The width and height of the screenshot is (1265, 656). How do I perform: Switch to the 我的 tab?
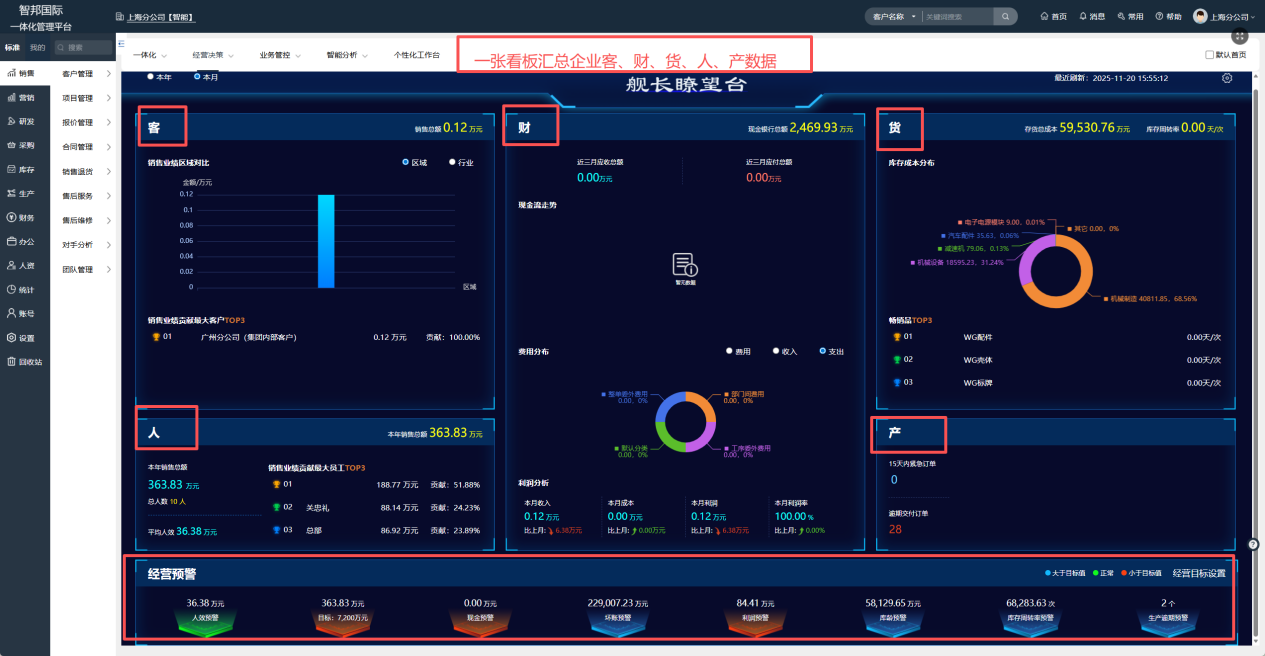37,47
